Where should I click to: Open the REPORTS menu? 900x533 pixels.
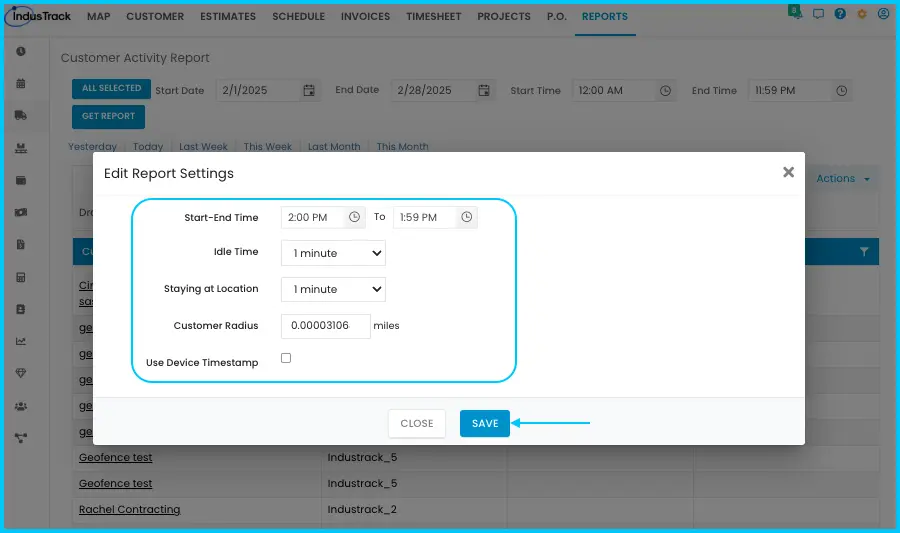point(605,17)
